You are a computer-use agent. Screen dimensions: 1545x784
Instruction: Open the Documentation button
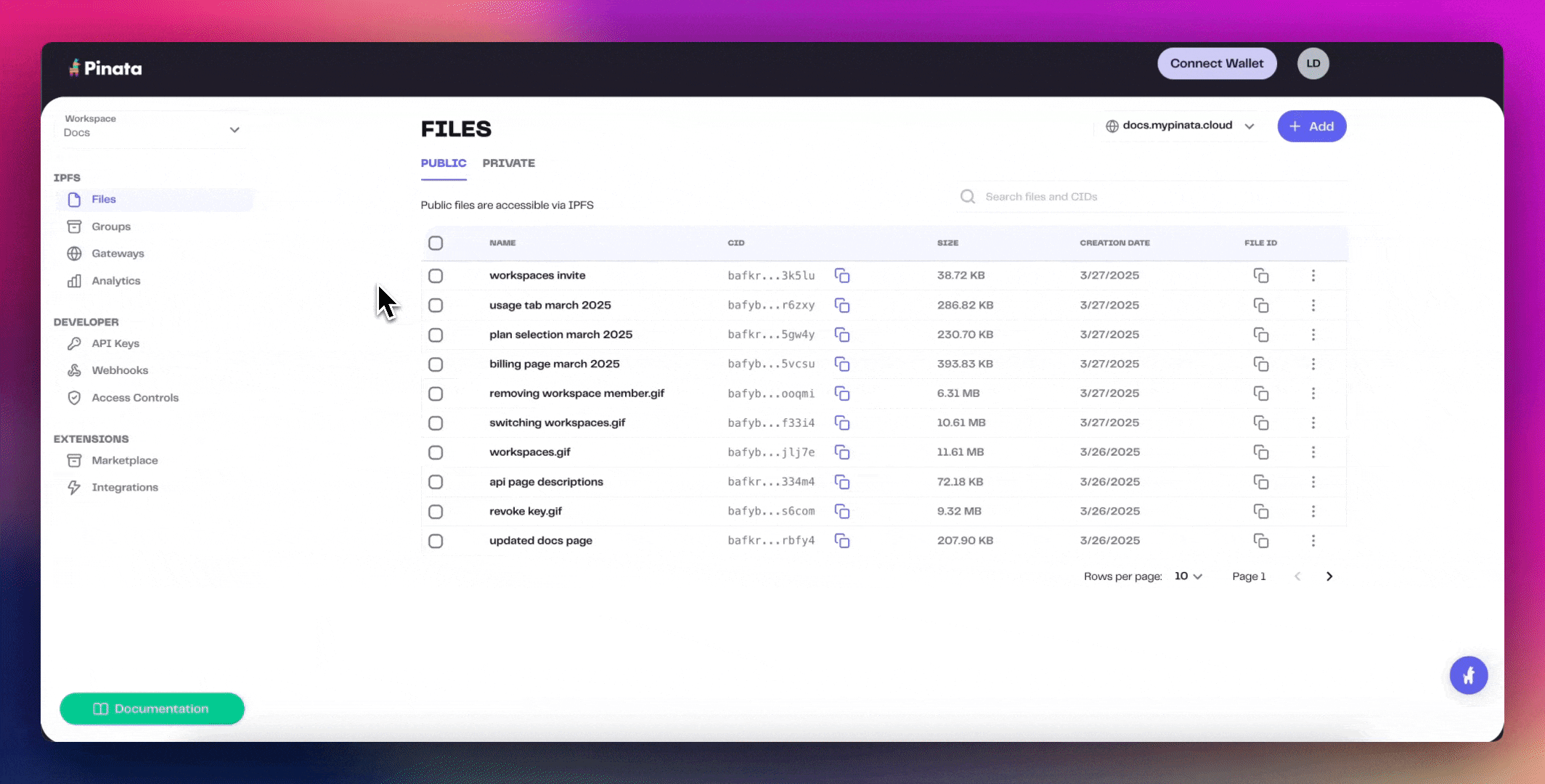tap(152, 709)
